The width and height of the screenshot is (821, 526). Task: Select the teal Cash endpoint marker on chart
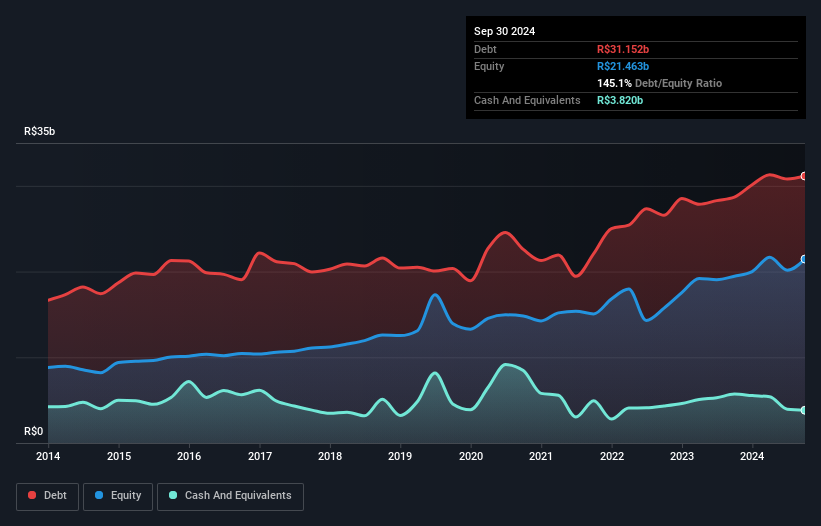[804, 410]
